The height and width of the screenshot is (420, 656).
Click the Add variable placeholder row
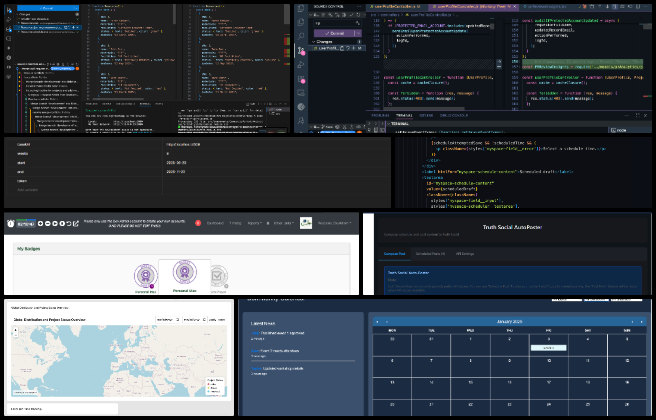pyautogui.click(x=197, y=190)
